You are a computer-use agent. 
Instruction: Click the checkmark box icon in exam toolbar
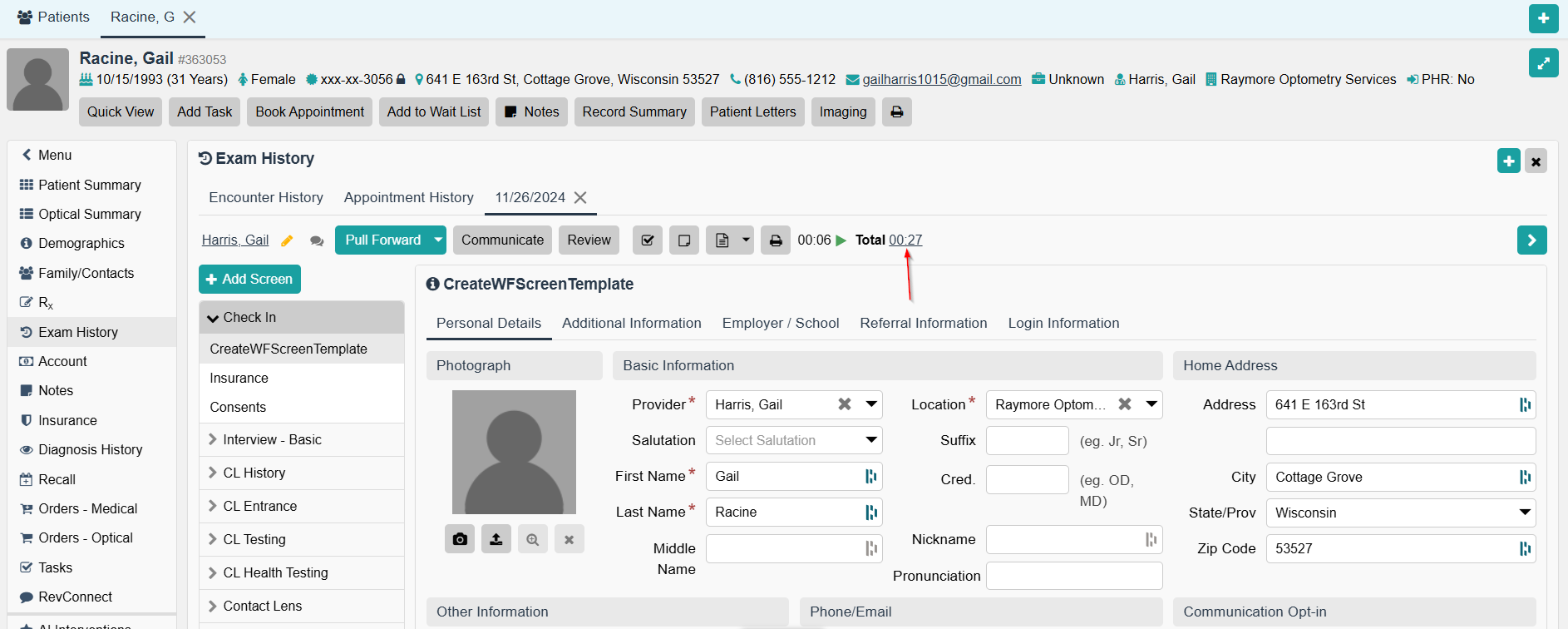[x=648, y=240]
